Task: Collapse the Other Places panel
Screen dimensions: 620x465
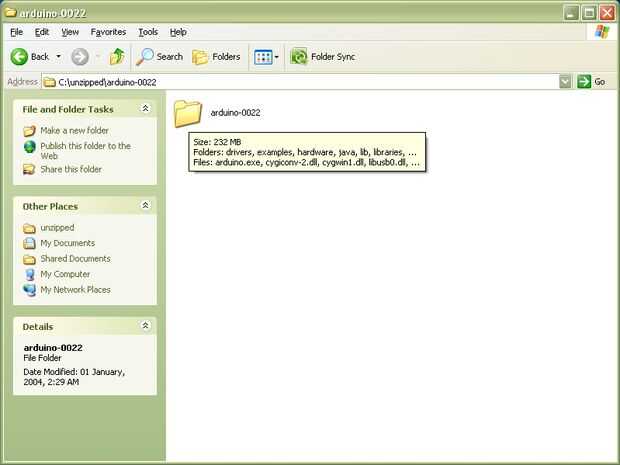Action: pyautogui.click(x=146, y=205)
